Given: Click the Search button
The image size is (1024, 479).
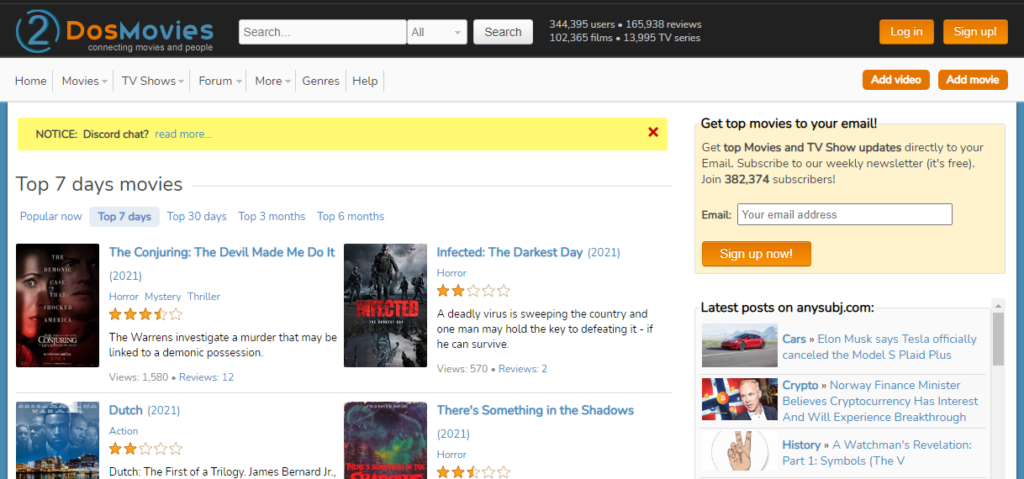Looking at the screenshot, I should (503, 32).
